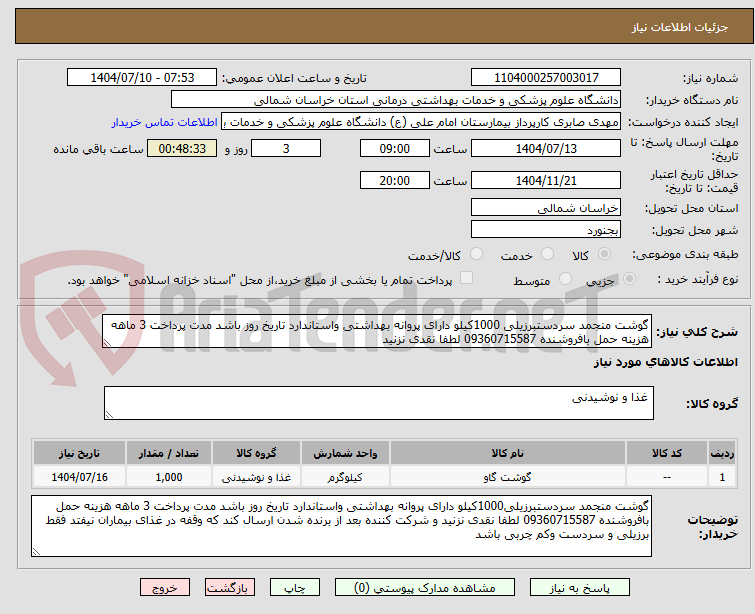Click the need date cell 1404/07/16
The width and height of the screenshot is (755, 614).
79,477
